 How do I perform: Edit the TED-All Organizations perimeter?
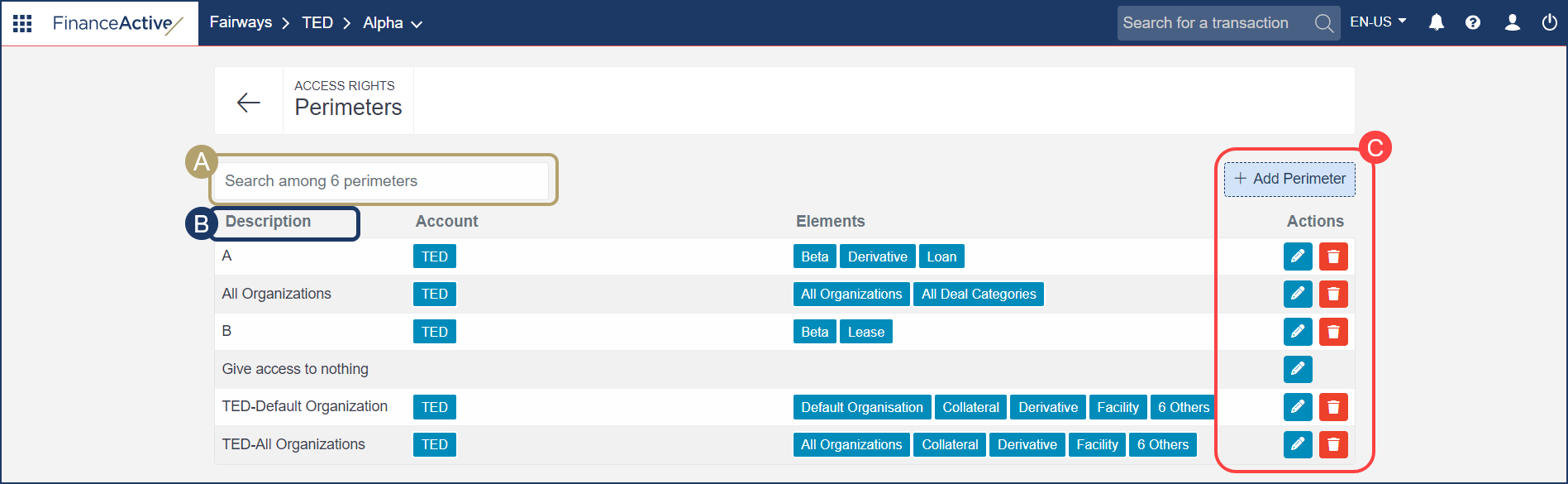[x=1297, y=444]
